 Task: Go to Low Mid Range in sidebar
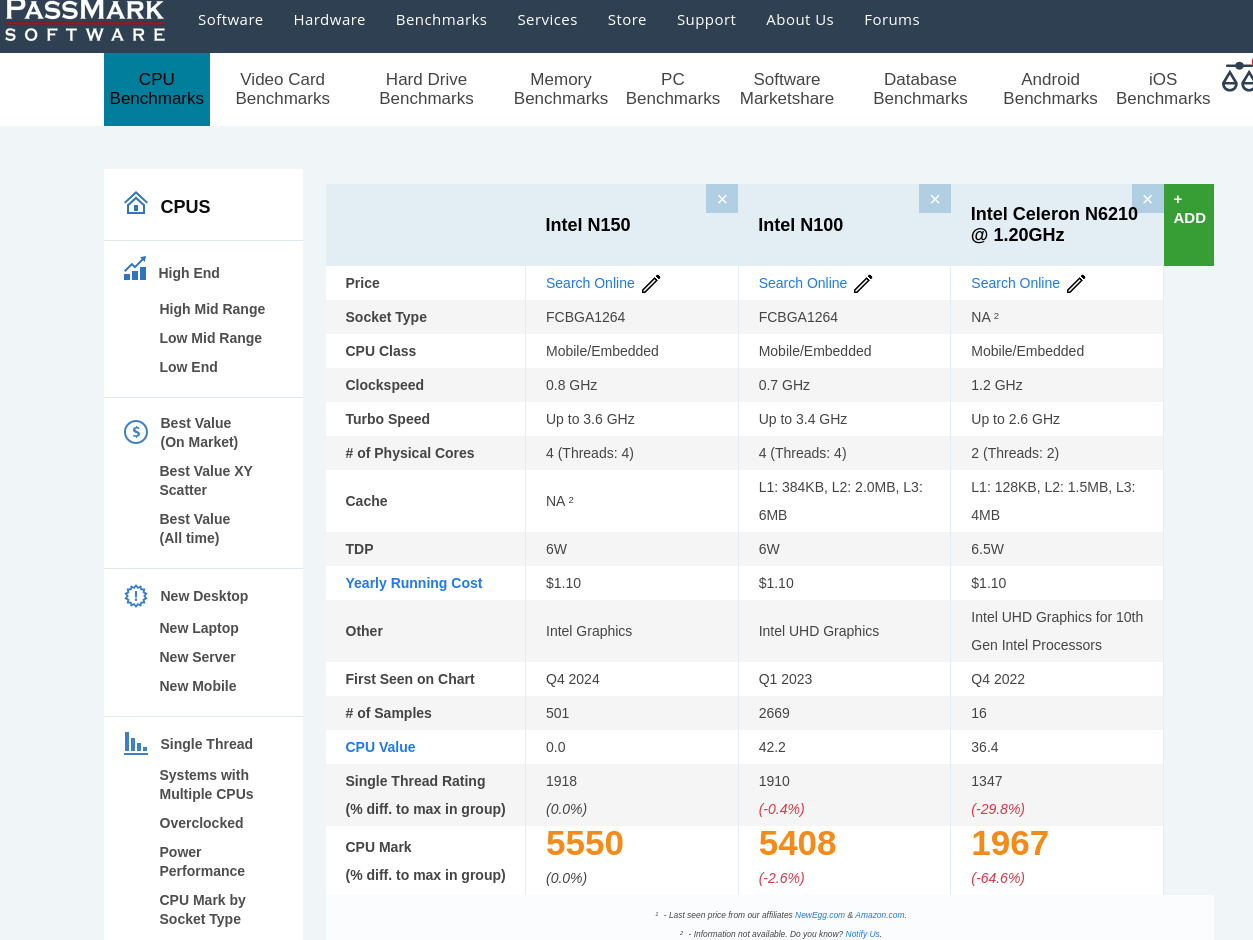pos(210,338)
